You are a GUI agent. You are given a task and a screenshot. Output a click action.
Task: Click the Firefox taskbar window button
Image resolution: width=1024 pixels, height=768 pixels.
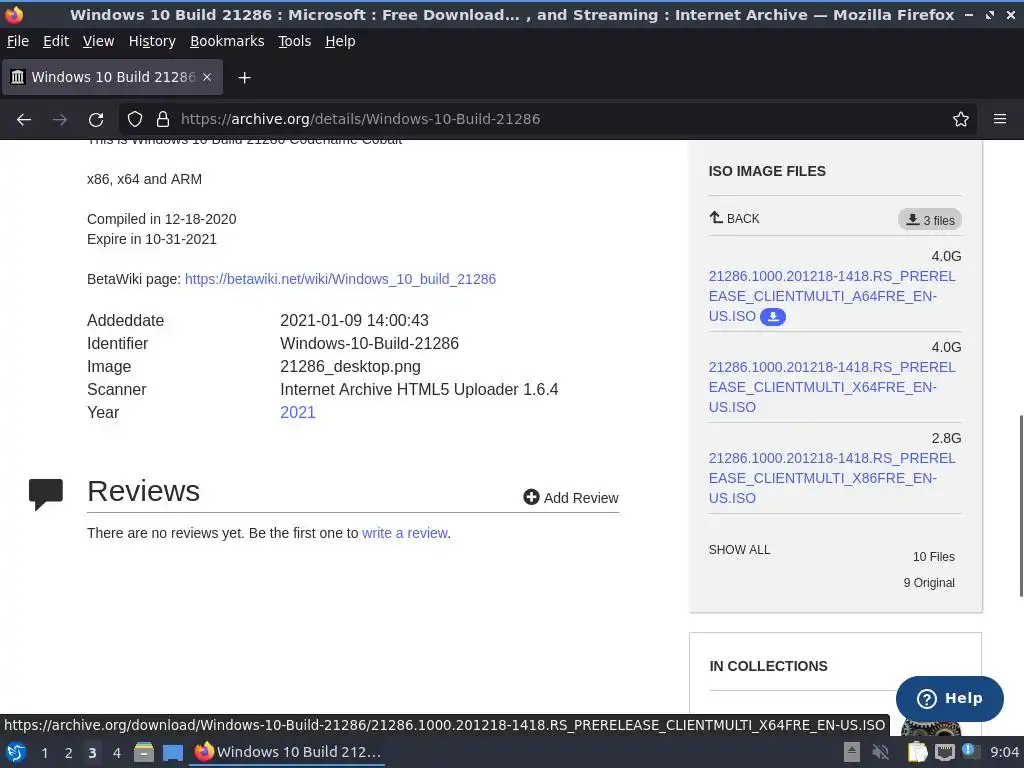287,752
